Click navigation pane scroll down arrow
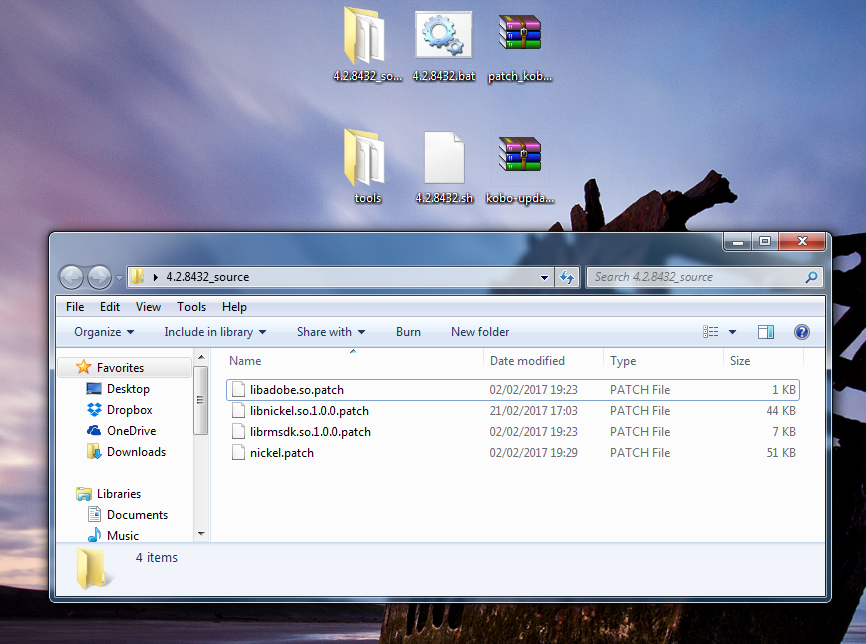Viewport: 866px width, 644px height. click(201, 534)
